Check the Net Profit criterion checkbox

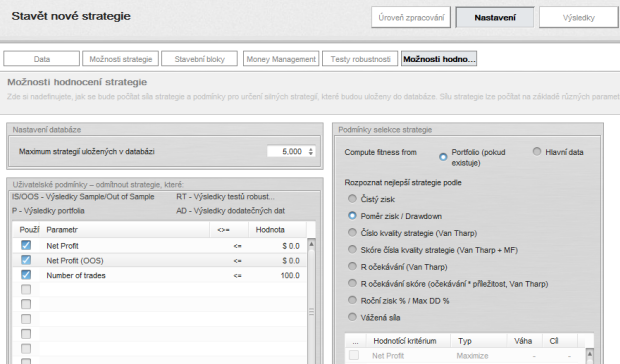354,355
